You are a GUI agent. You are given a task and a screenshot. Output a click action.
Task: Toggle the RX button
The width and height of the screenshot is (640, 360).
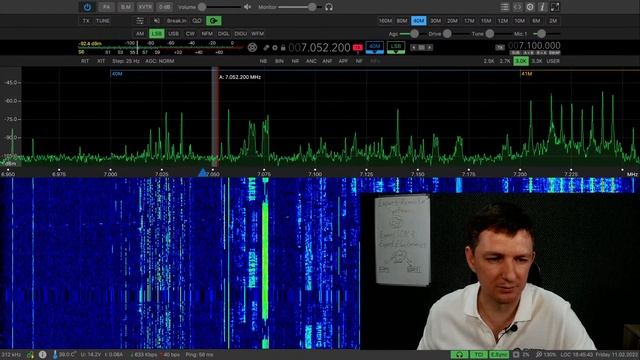coord(106,7)
